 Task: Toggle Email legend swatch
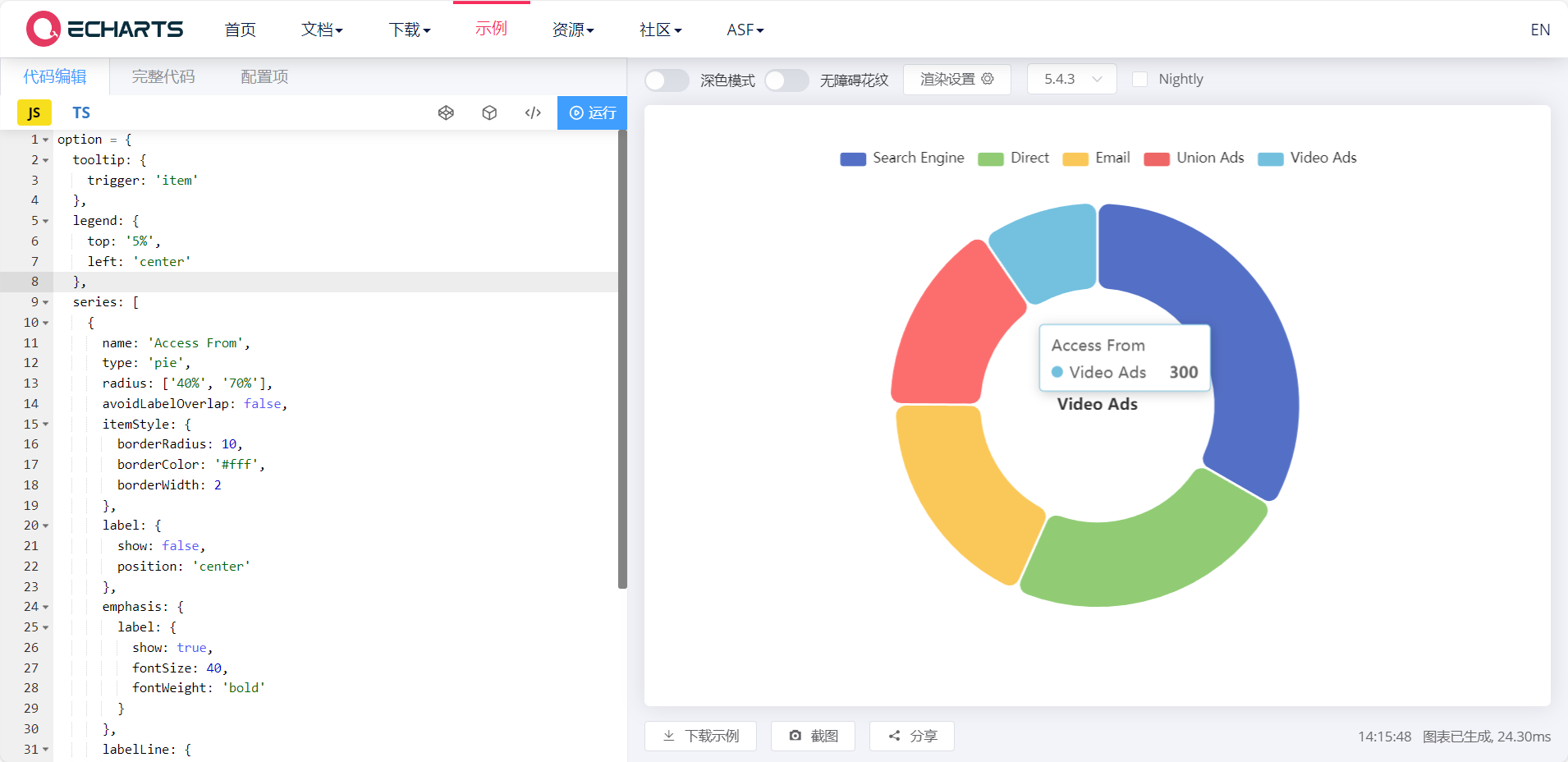pyautogui.click(x=1075, y=158)
